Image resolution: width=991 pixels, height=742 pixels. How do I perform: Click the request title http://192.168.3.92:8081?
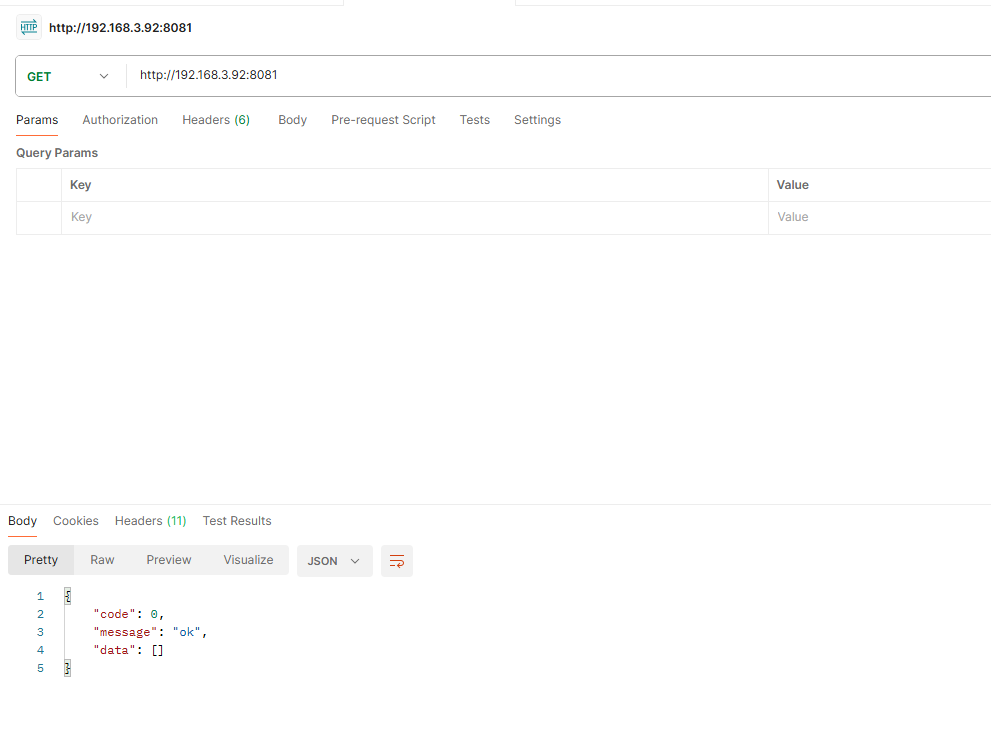point(121,28)
